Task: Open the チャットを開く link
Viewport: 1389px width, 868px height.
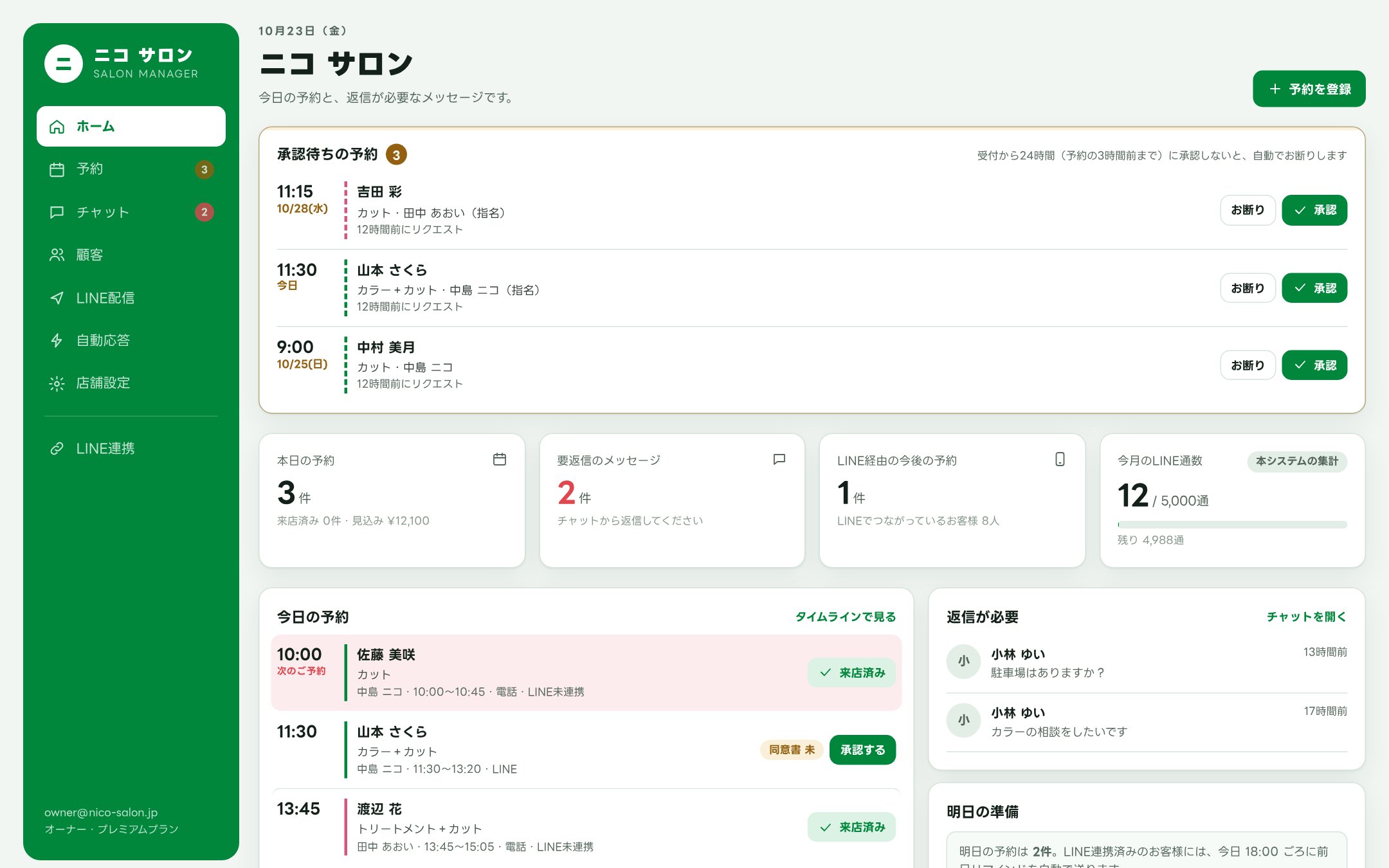Action: tap(1307, 617)
